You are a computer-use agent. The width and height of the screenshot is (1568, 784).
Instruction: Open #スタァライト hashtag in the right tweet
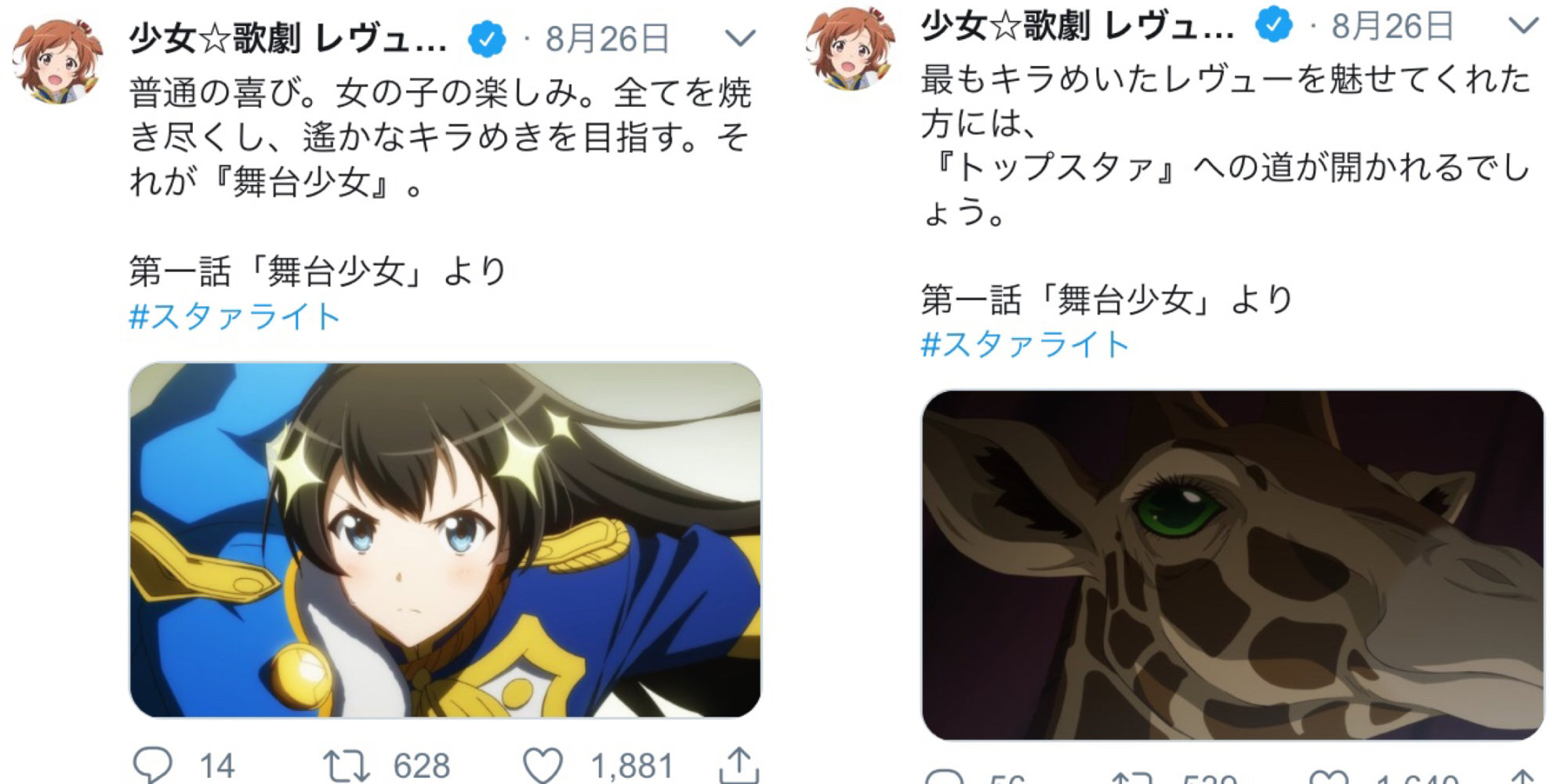[1025, 345]
